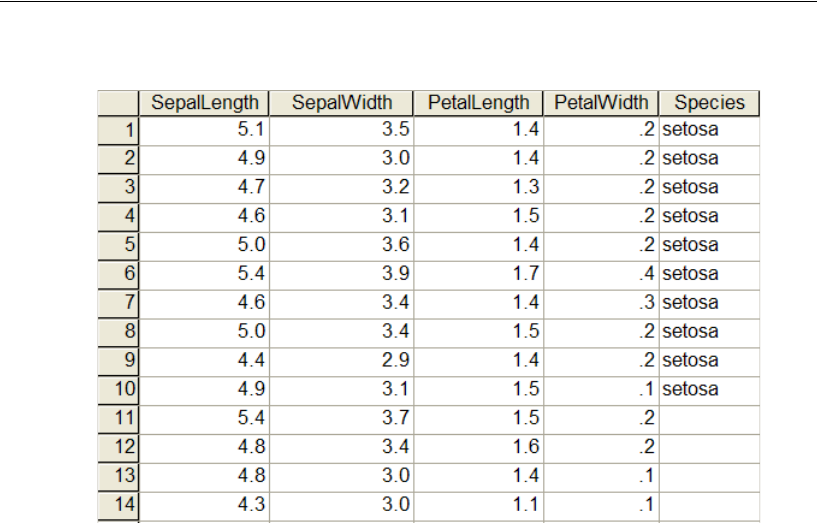817x523 pixels.
Task: Click the PetalLength column header
Action: point(478,102)
